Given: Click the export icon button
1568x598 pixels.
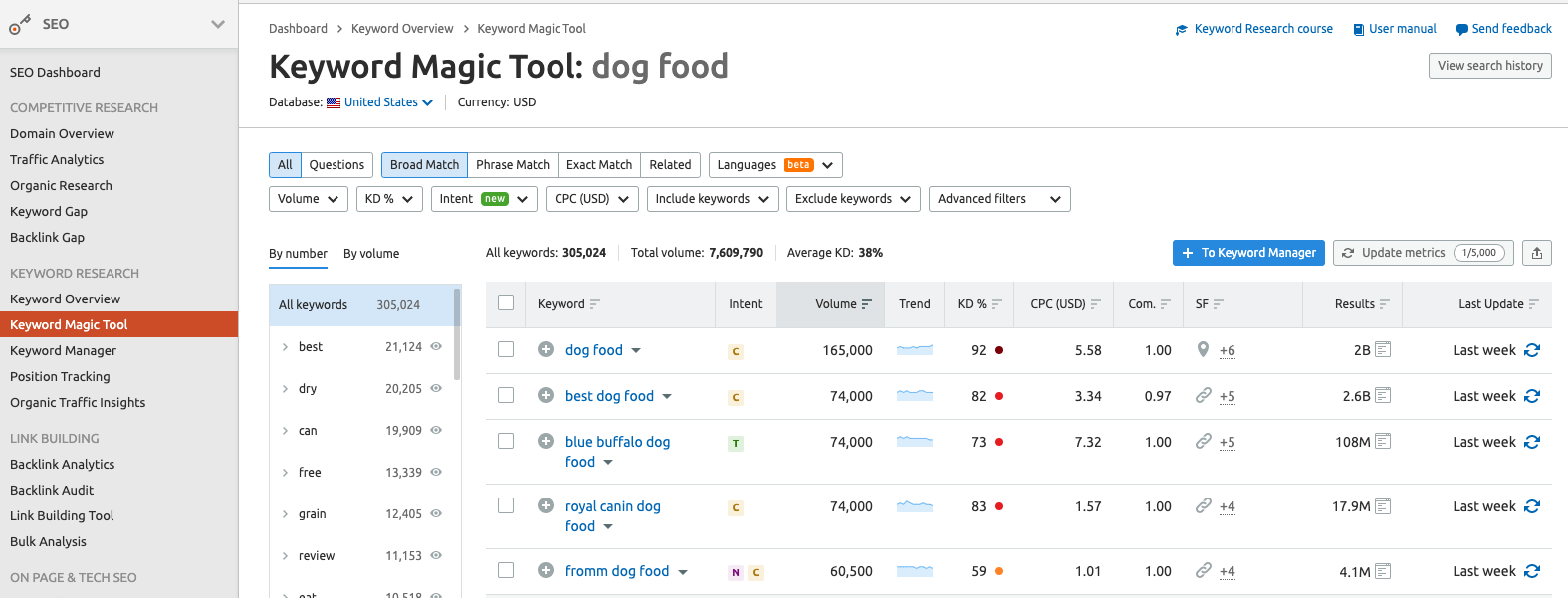Looking at the screenshot, I should tap(1536, 253).
